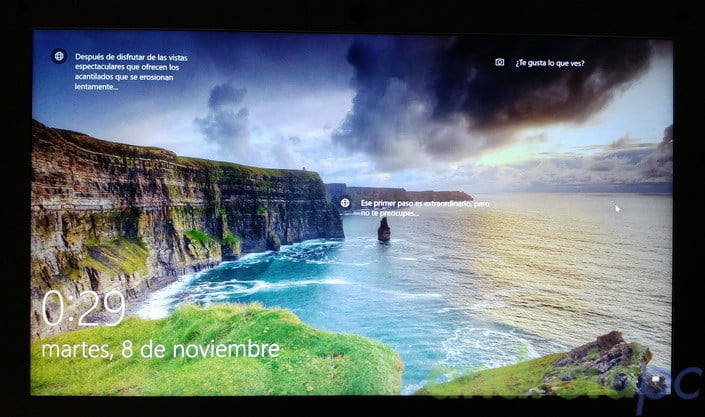
Task: Open the "Después de disfrutar de las vistas" tip
Action: click(130, 64)
